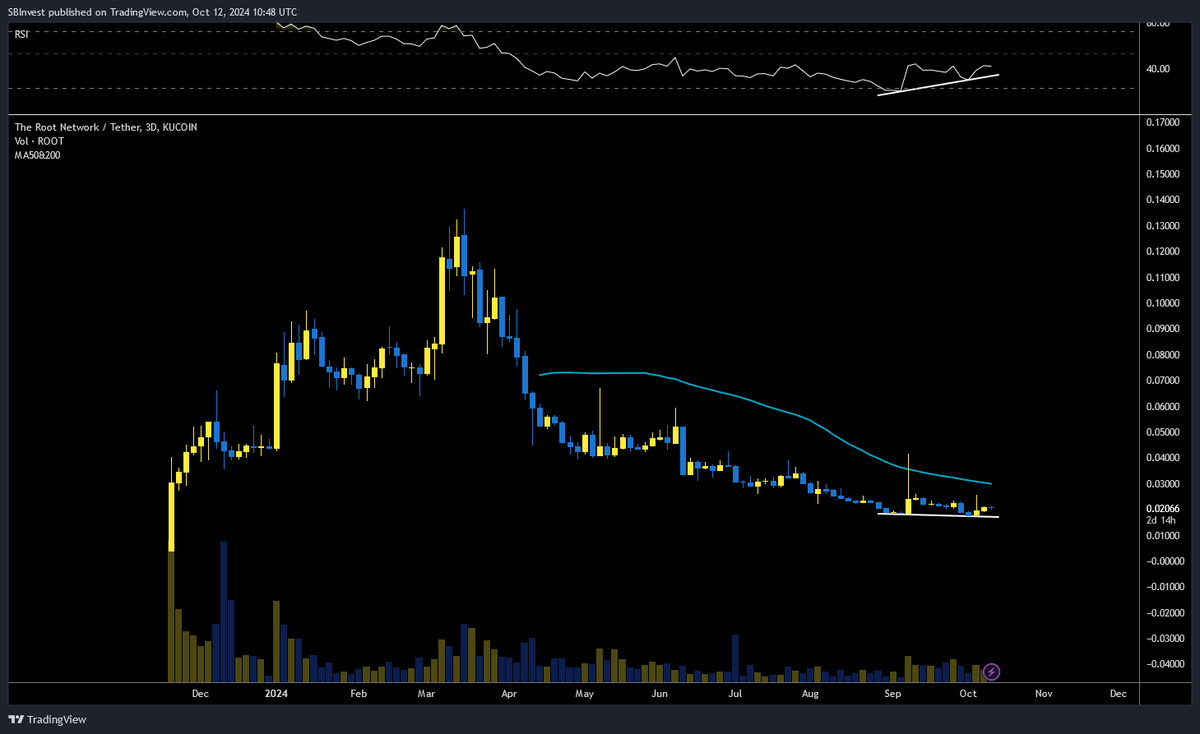Click the tallest blue volume bar in December
The image size is (1200, 734).
click(224, 611)
